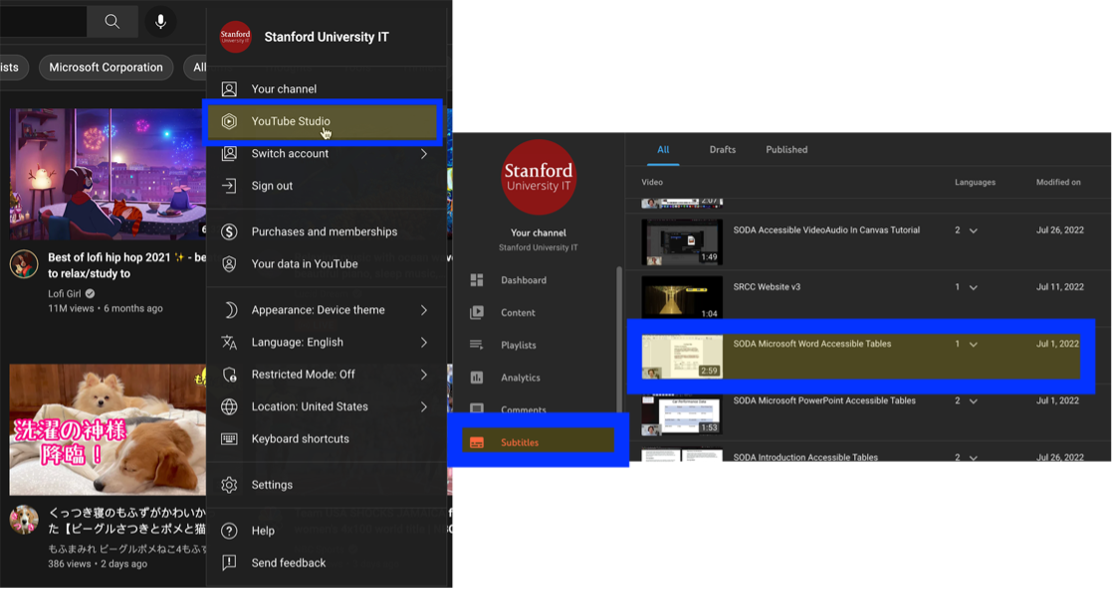Click the Analytics chart icon in Studio

[476, 377]
